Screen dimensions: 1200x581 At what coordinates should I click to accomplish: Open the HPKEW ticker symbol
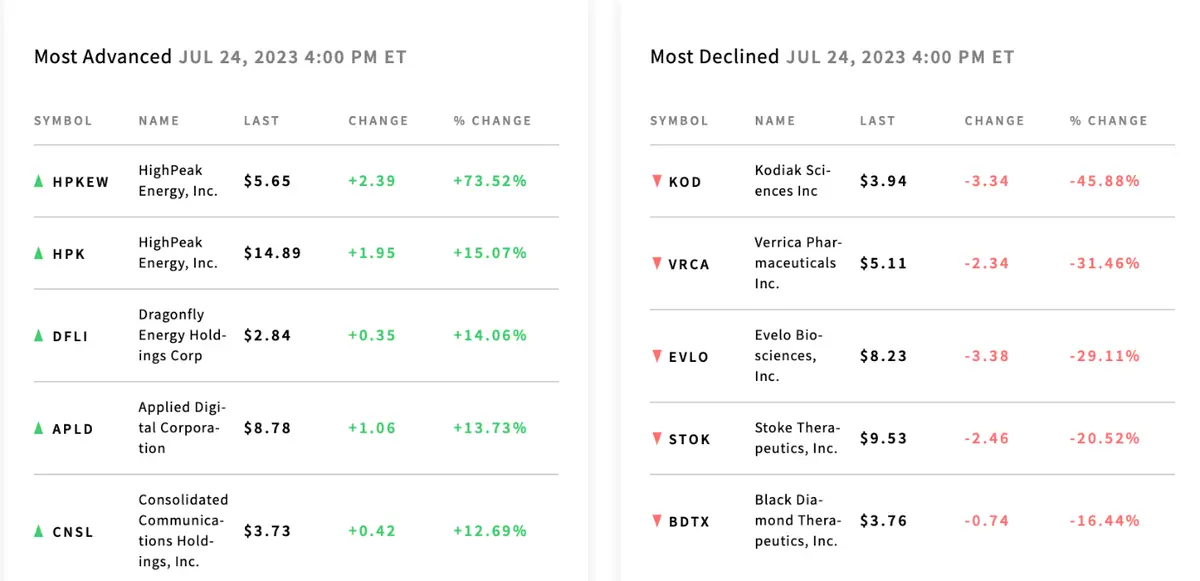81,182
